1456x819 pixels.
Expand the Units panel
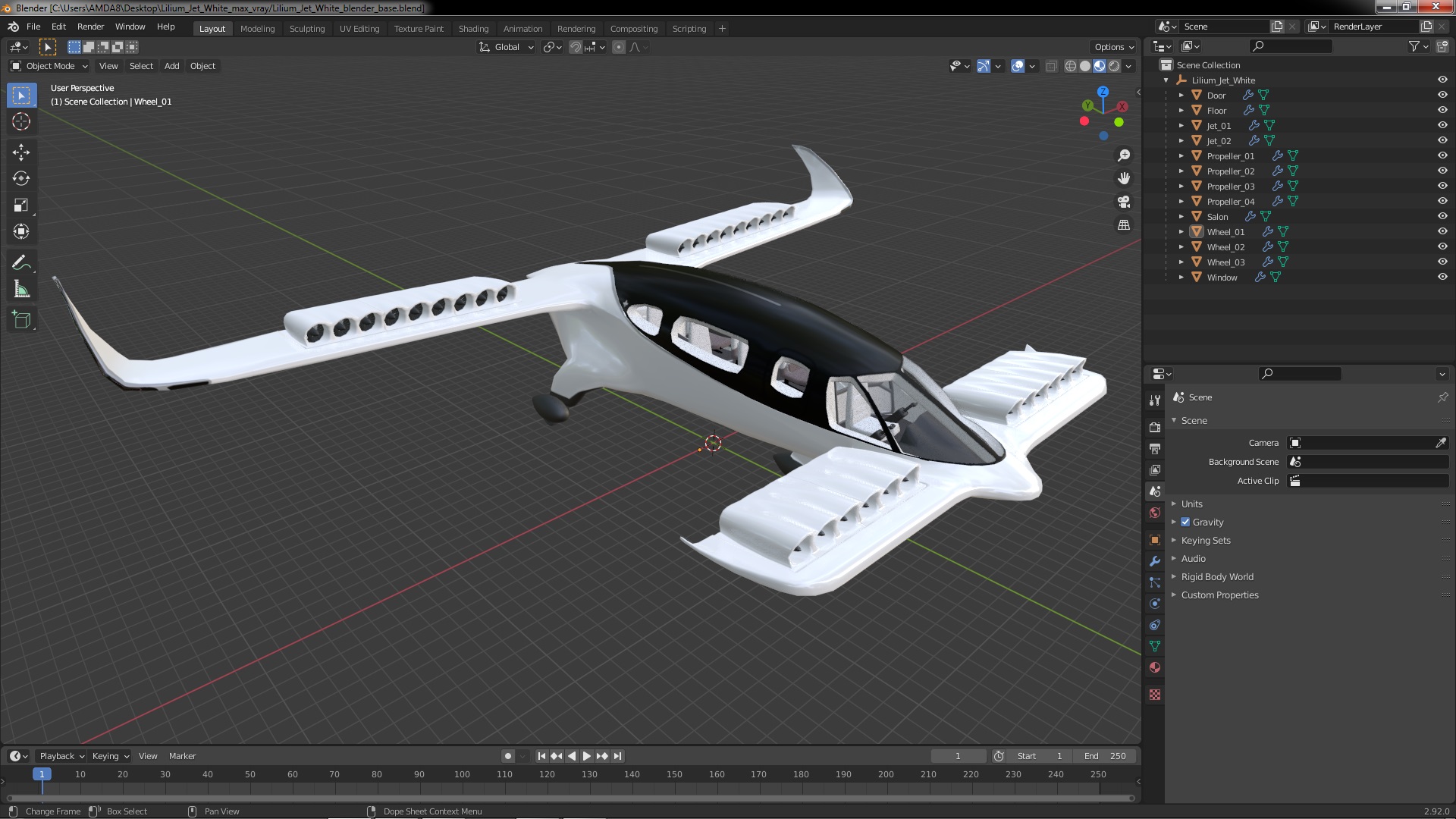tap(1191, 504)
